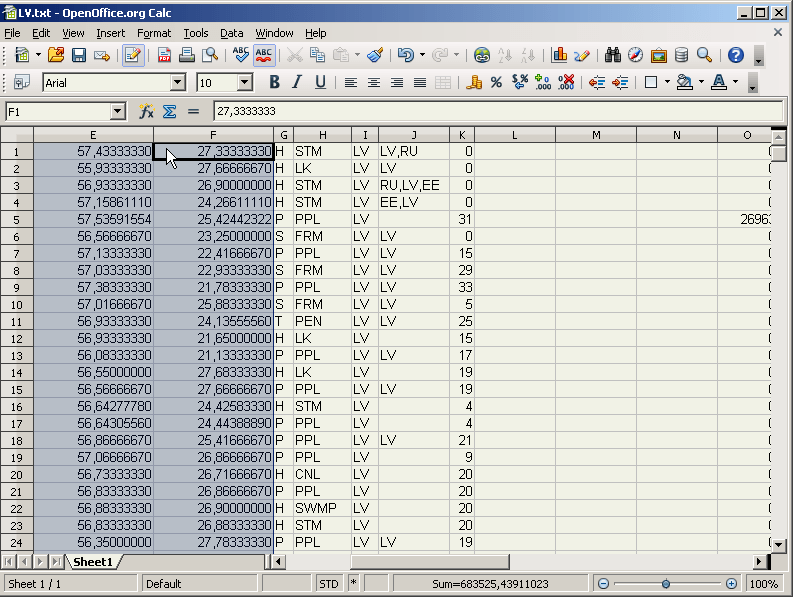Apply Currency number format
Image resolution: width=793 pixels, height=597 pixels.
[474, 82]
